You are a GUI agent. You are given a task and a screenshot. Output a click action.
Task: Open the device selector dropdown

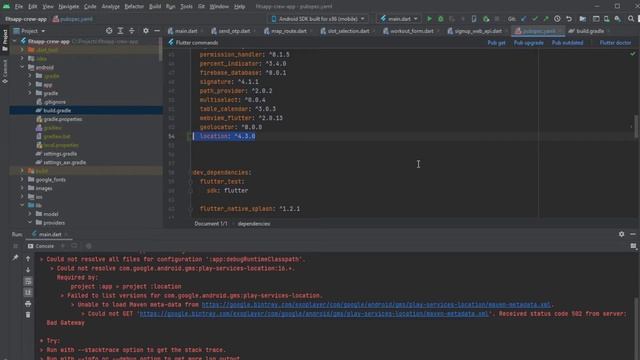(318, 19)
